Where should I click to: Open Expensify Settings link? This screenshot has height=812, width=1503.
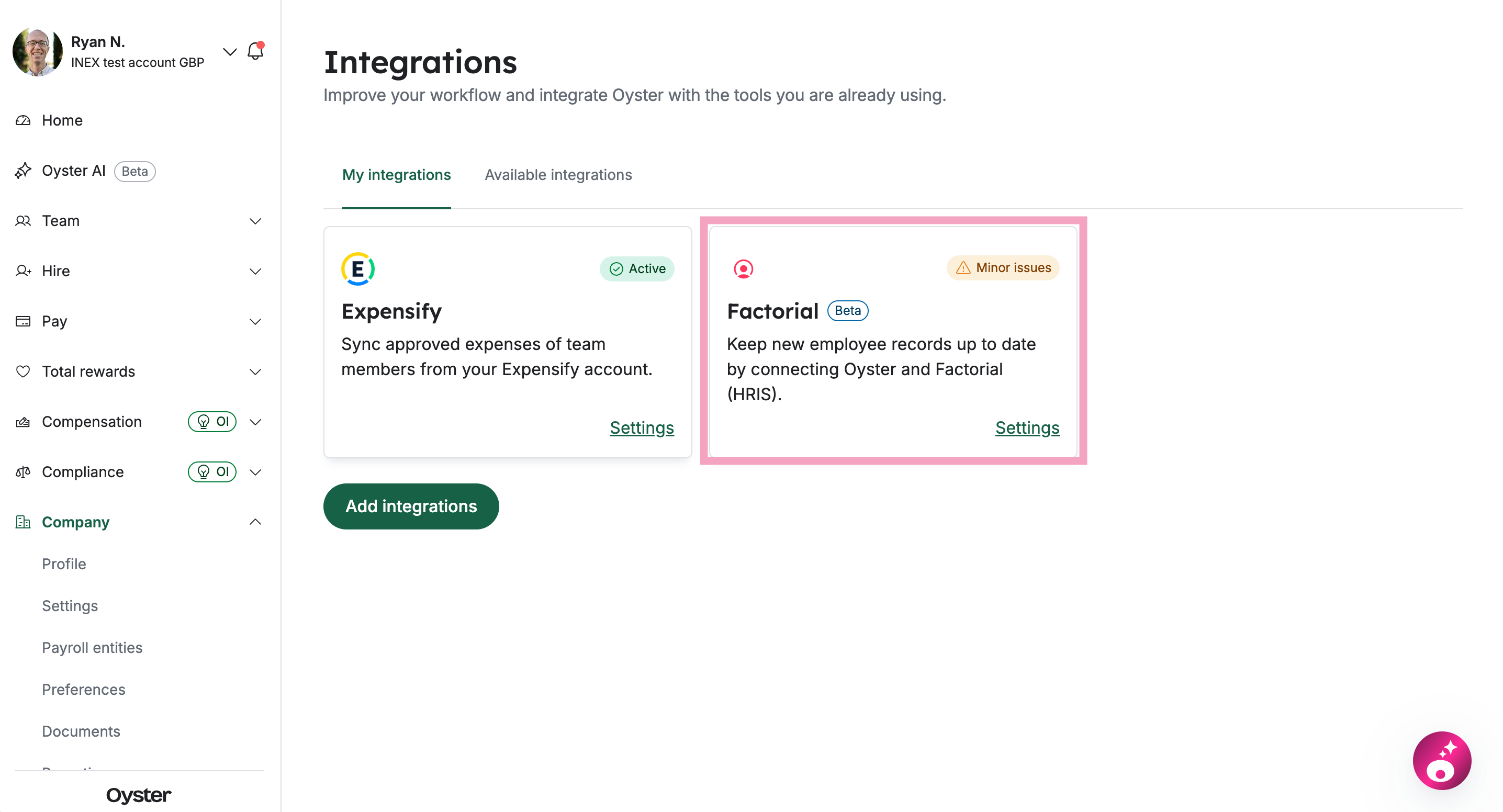tap(642, 427)
